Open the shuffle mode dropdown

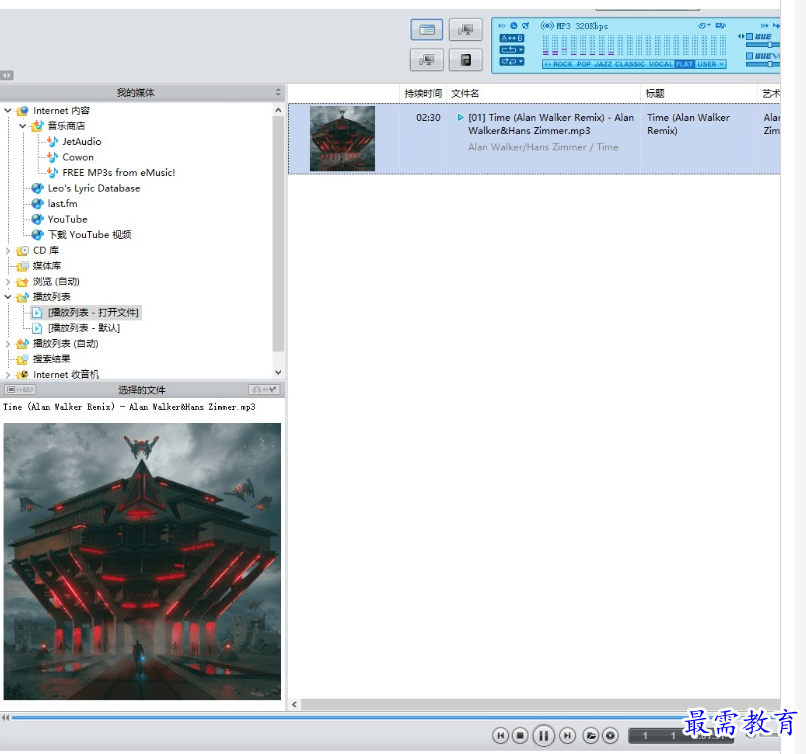click(x=511, y=61)
